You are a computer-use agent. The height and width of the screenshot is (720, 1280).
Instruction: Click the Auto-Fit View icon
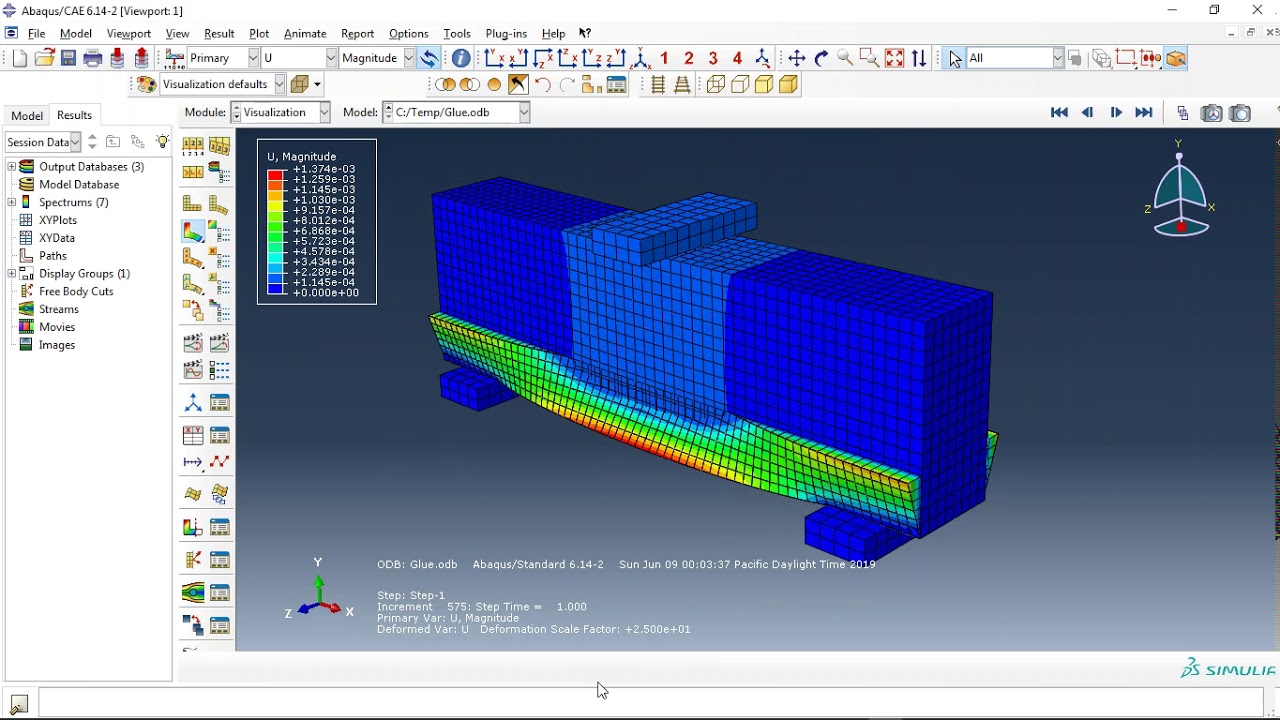(894, 58)
